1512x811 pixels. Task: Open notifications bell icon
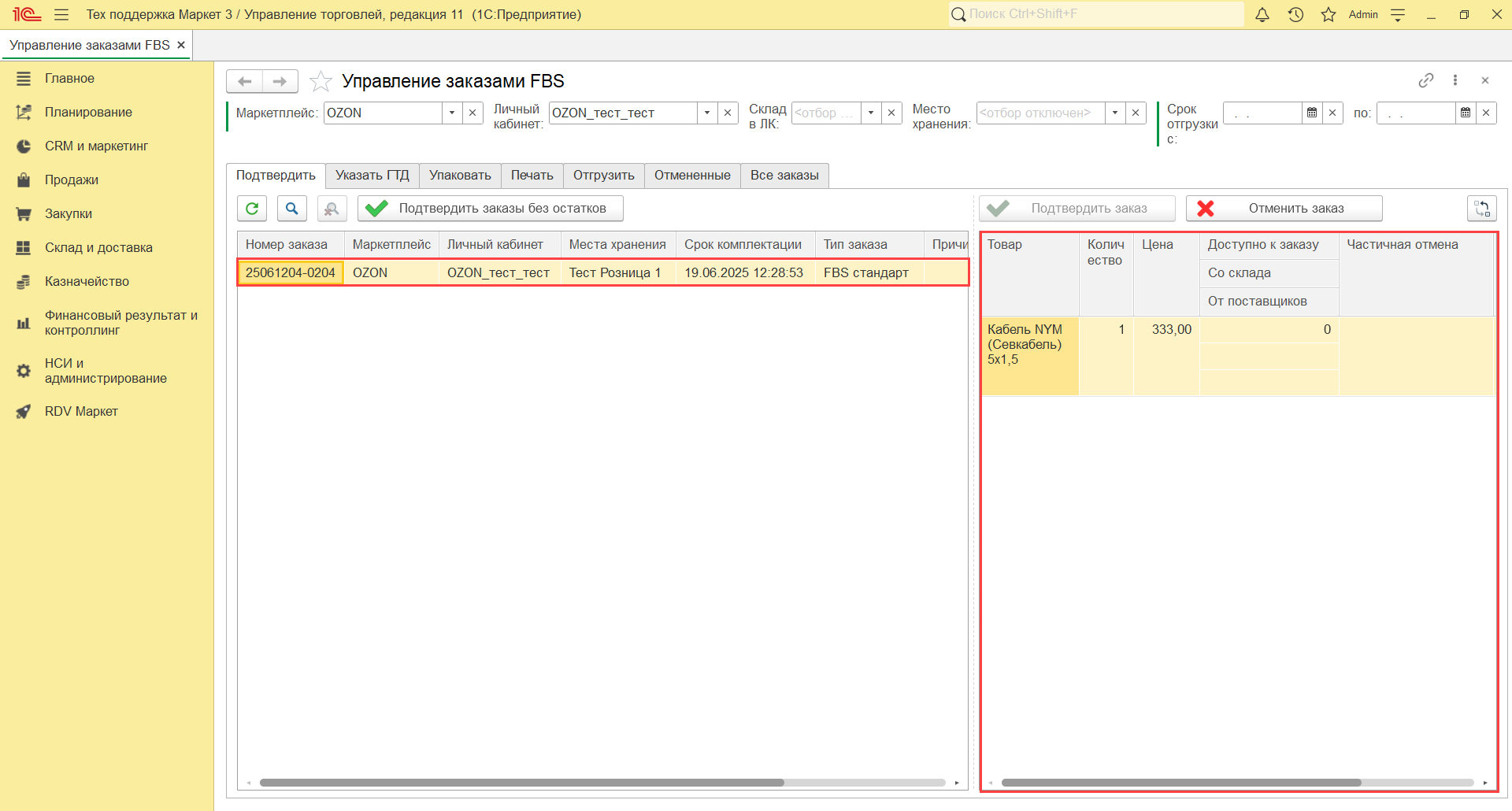pyautogui.click(x=1262, y=14)
